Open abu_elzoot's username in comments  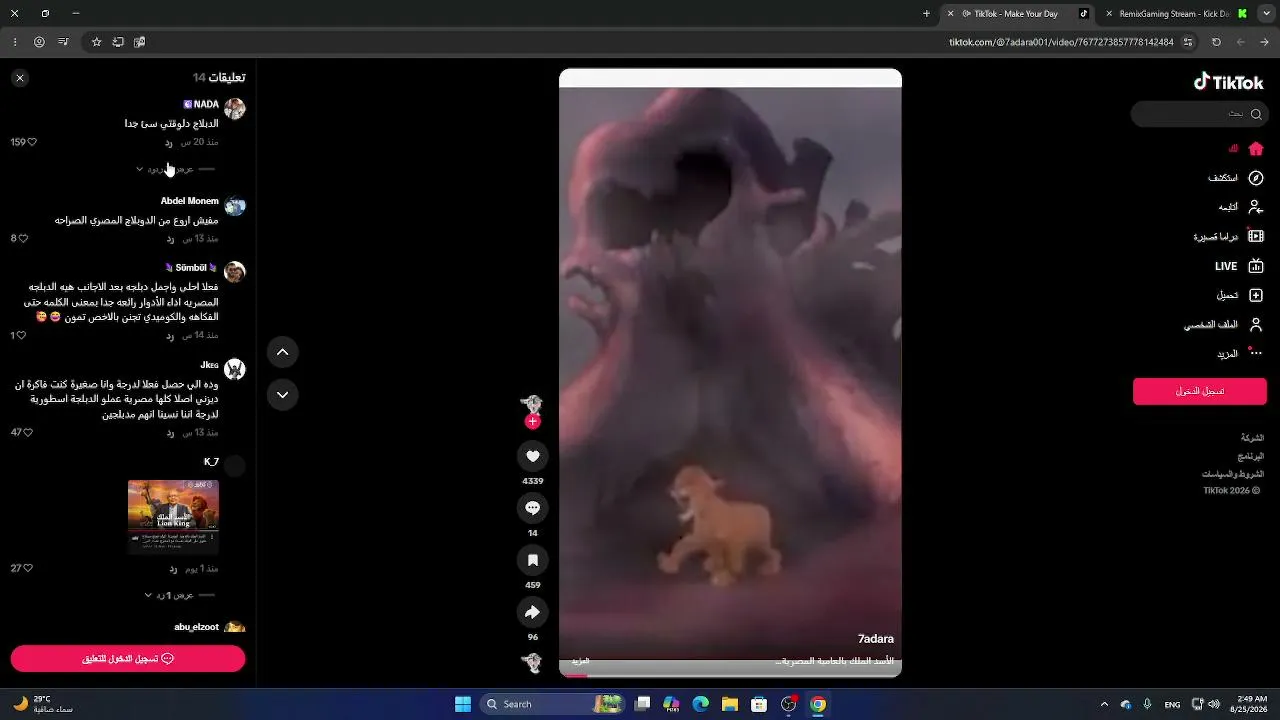[x=197, y=627]
